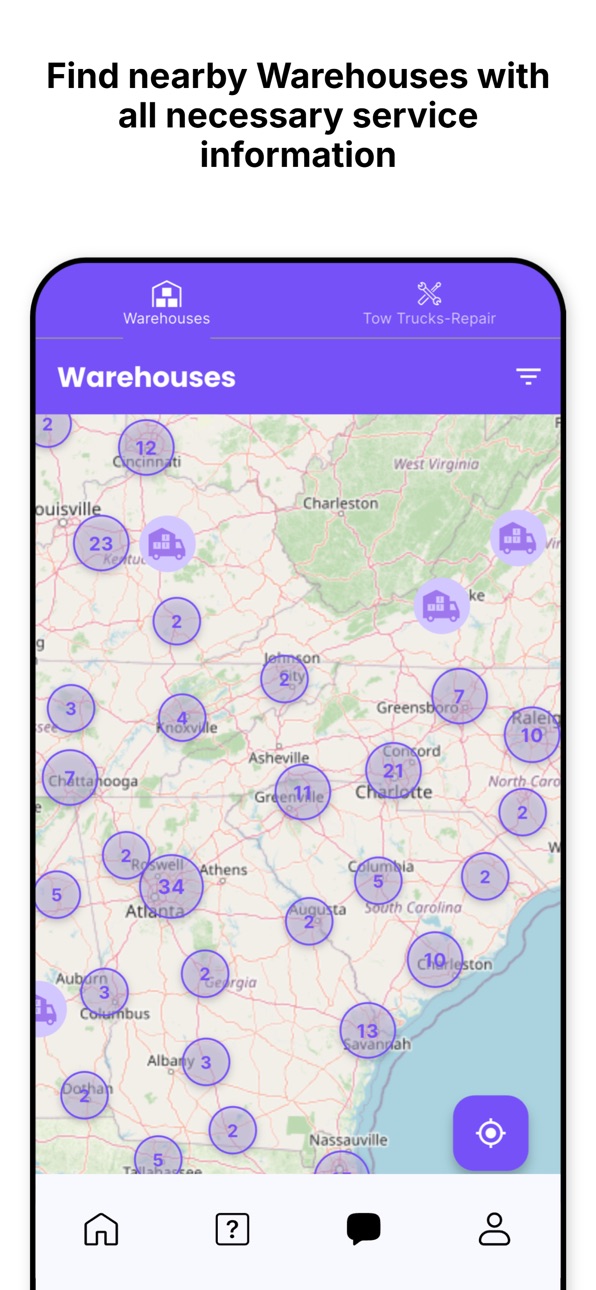This screenshot has width=596, height=1290.
Task: Open cluster 2 at Johnson City
Action: pyautogui.click(x=284, y=679)
